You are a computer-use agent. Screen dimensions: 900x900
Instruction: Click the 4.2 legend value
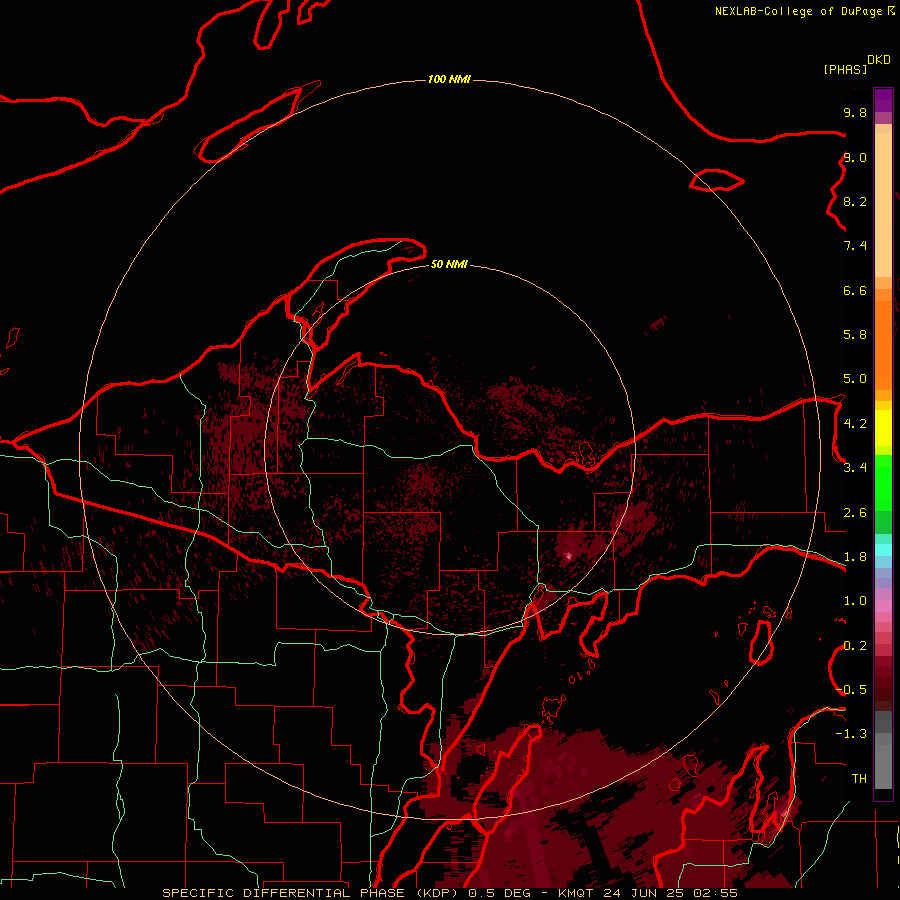point(855,424)
